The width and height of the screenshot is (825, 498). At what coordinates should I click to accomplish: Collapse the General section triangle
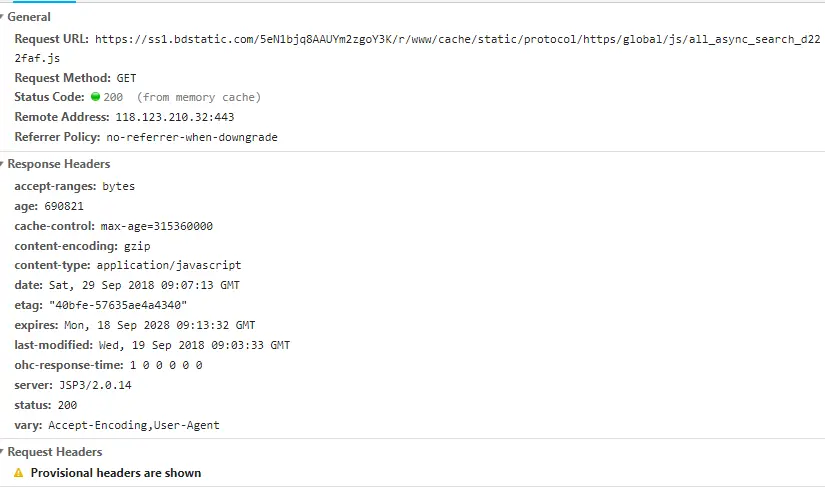pos(2,17)
